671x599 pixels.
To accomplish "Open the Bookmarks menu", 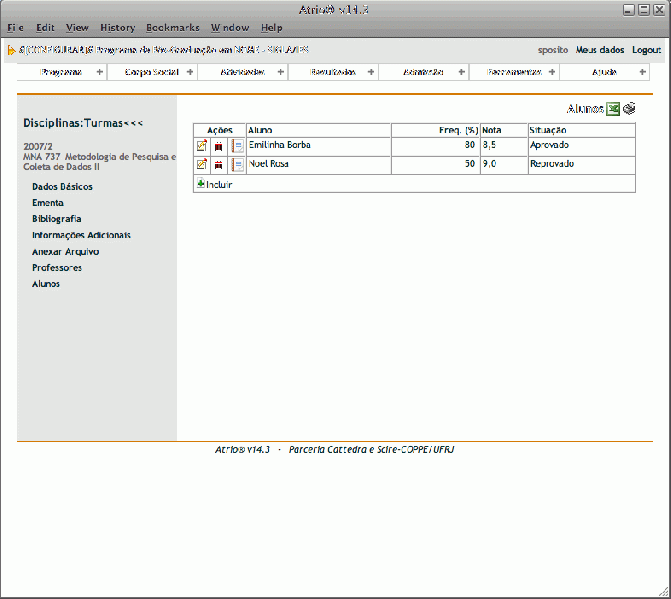I will [172, 28].
